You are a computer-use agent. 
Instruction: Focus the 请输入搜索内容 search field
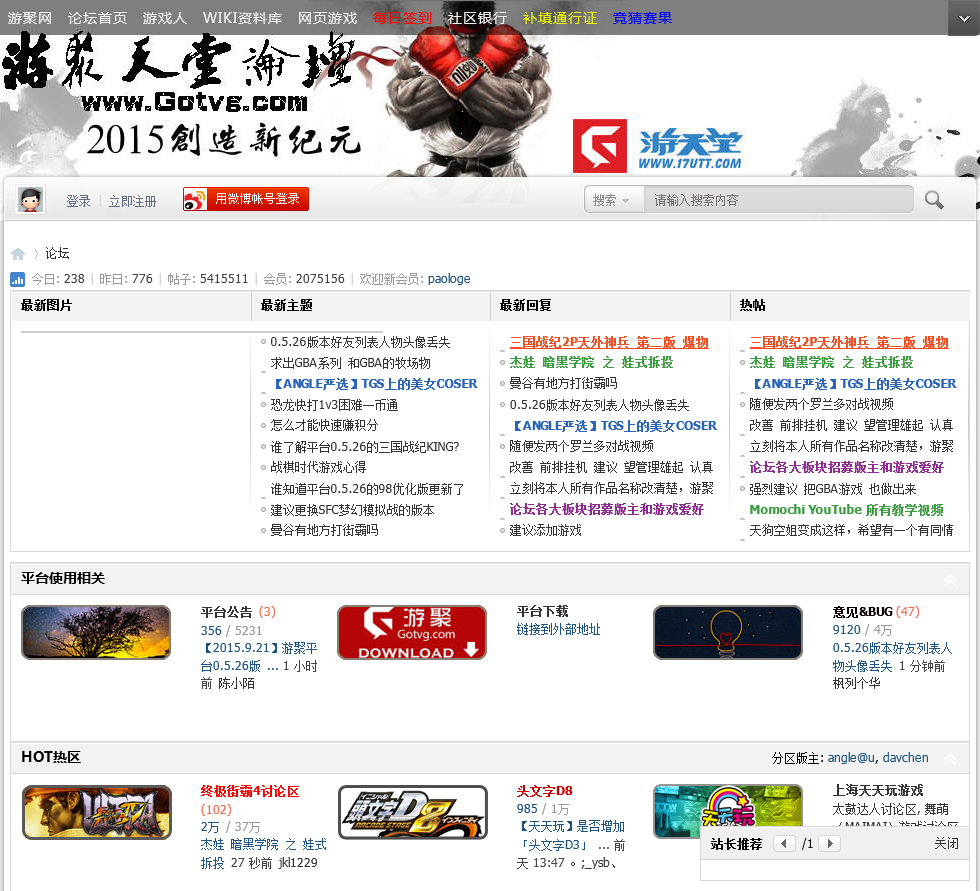(x=779, y=200)
